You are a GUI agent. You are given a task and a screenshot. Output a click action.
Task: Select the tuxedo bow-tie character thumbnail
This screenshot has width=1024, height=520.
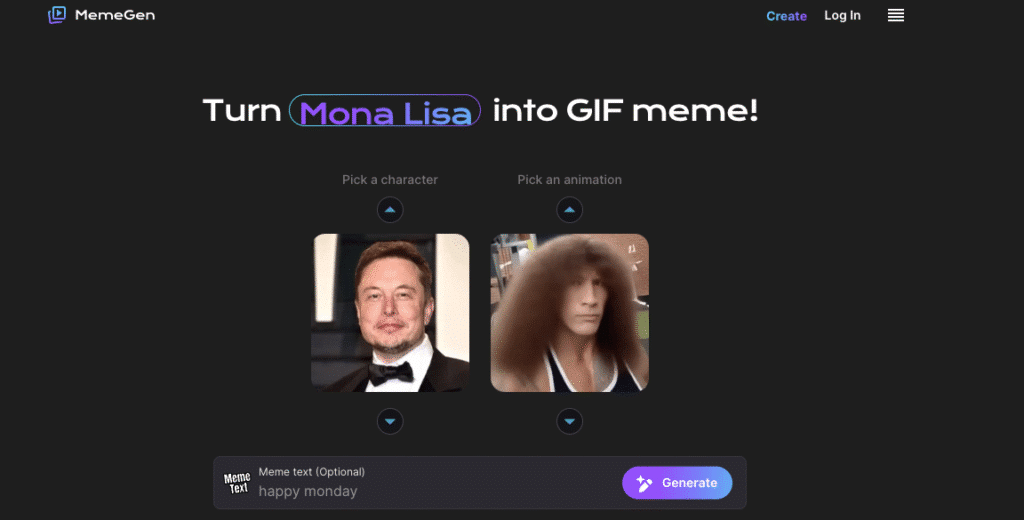pyautogui.click(x=390, y=313)
